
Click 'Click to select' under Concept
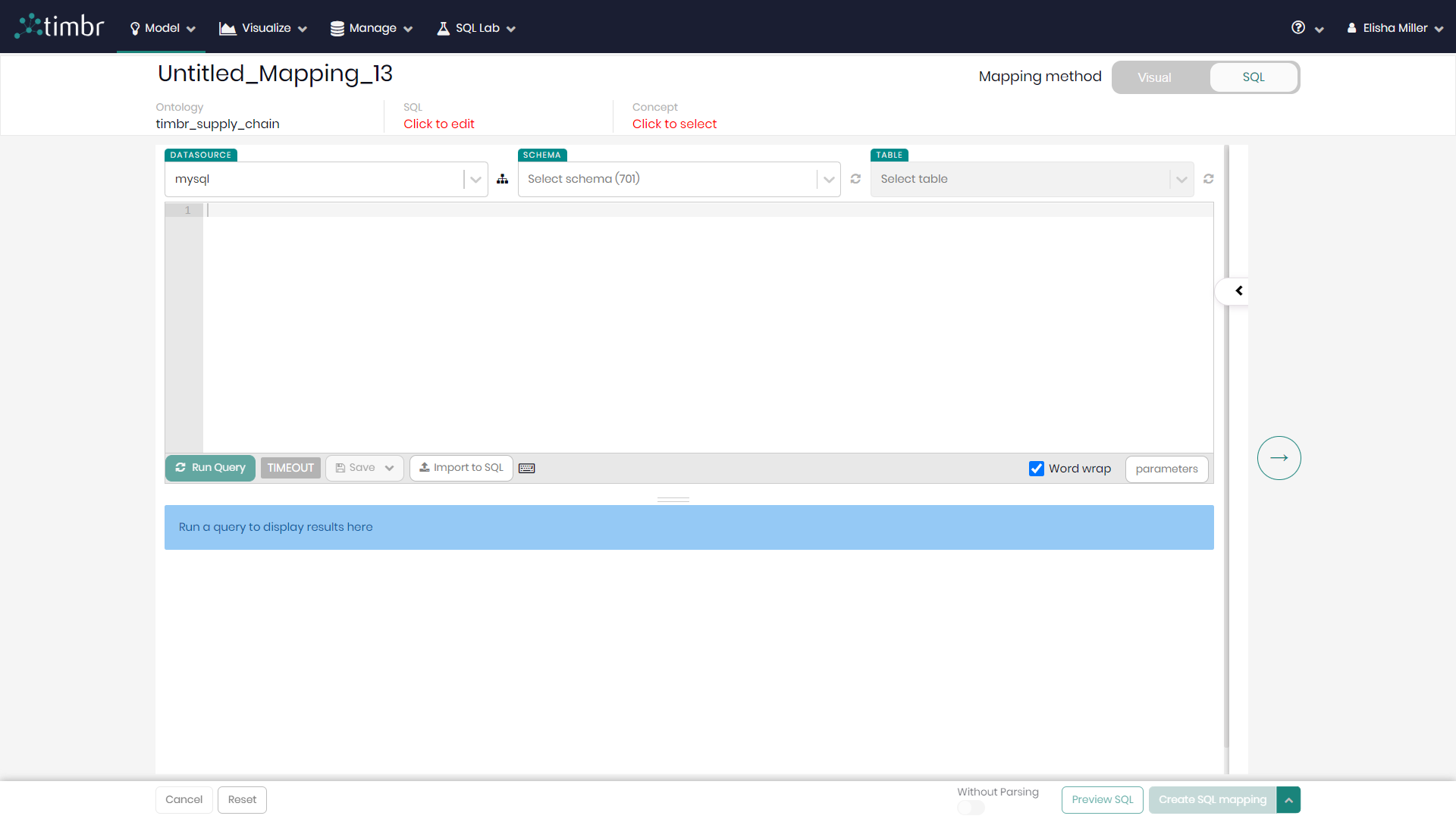[x=674, y=124]
